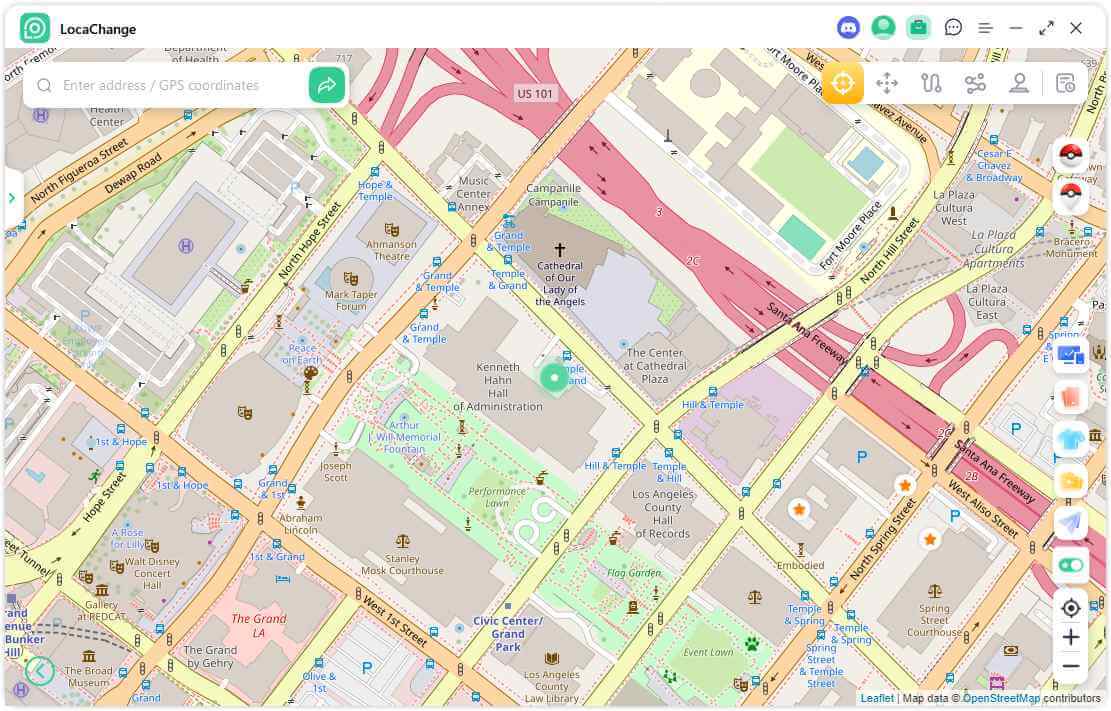Click the red cards icon in sidebar
This screenshot has height=711, width=1111.
pyautogui.click(x=1071, y=398)
